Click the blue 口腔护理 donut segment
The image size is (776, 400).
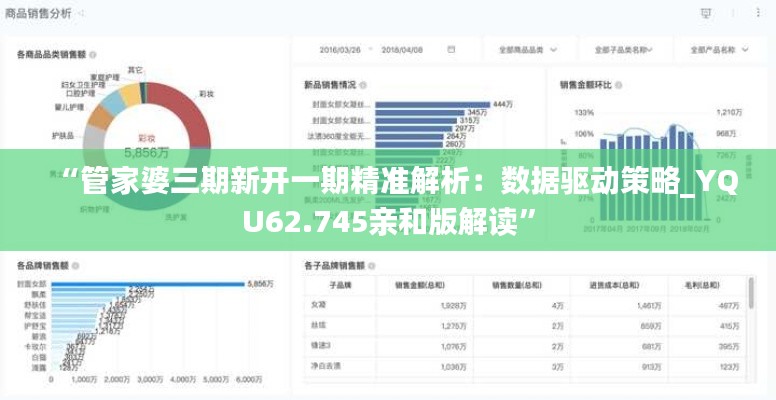pos(113,103)
